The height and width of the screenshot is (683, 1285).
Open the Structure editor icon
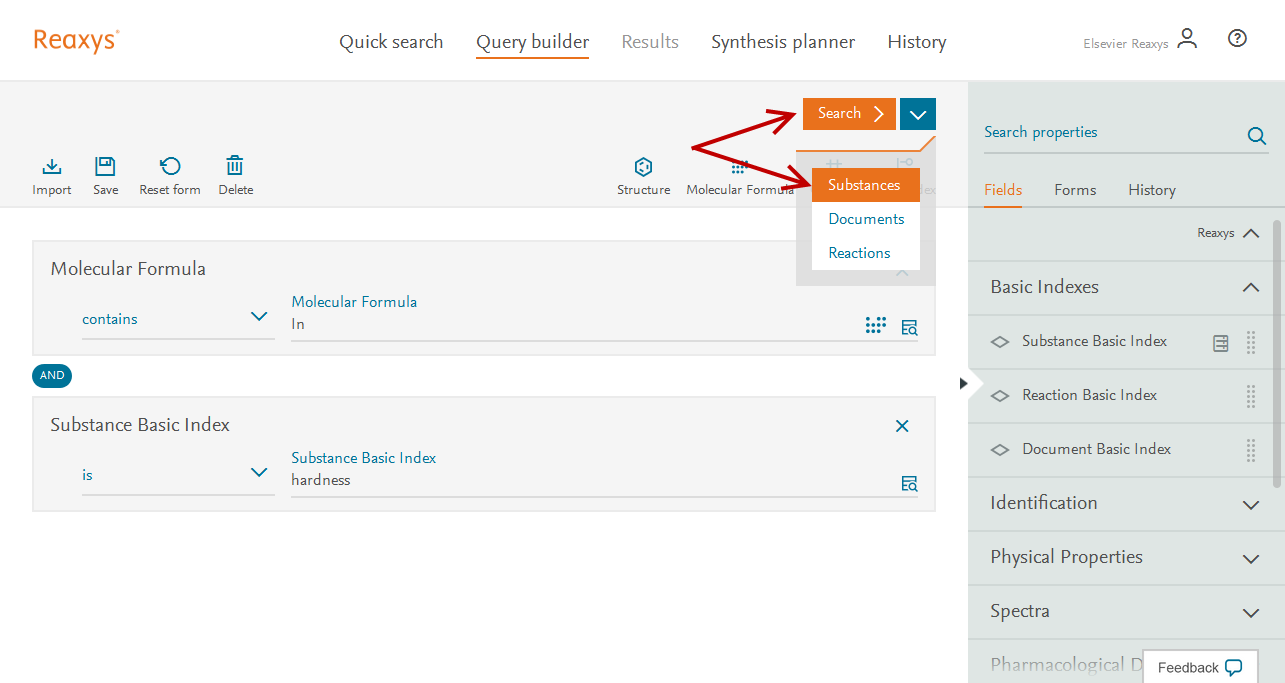click(x=643, y=167)
